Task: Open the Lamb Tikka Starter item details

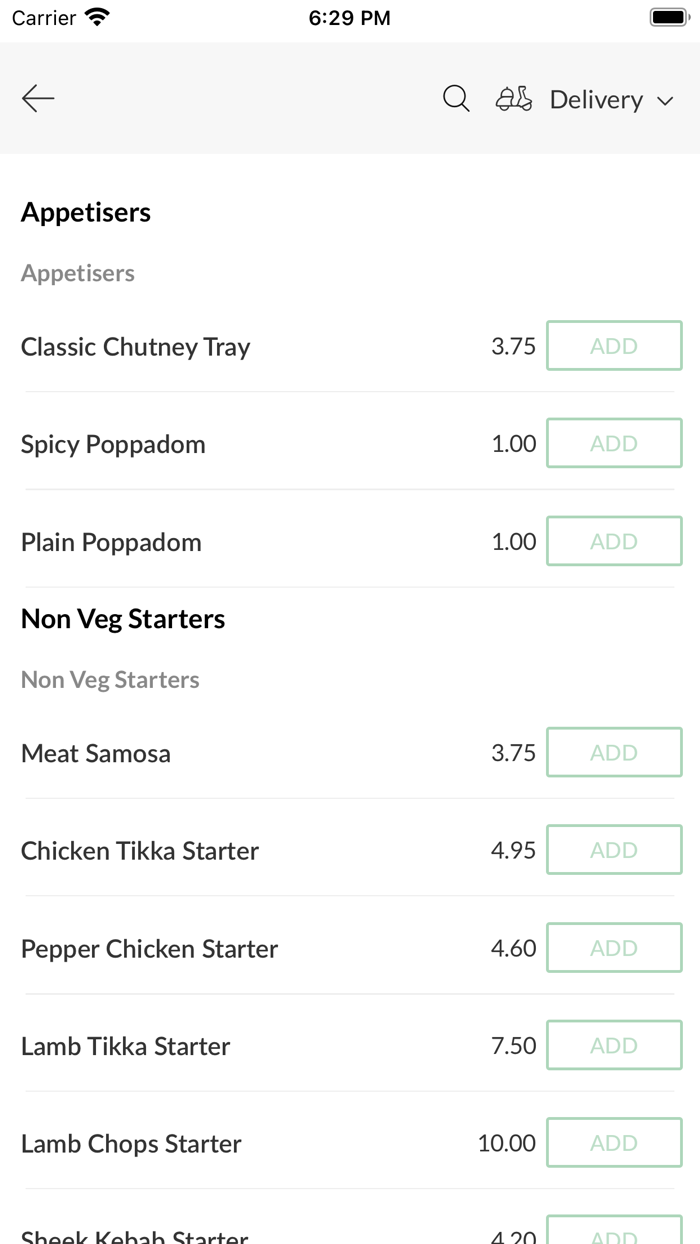Action: pyautogui.click(x=125, y=1045)
